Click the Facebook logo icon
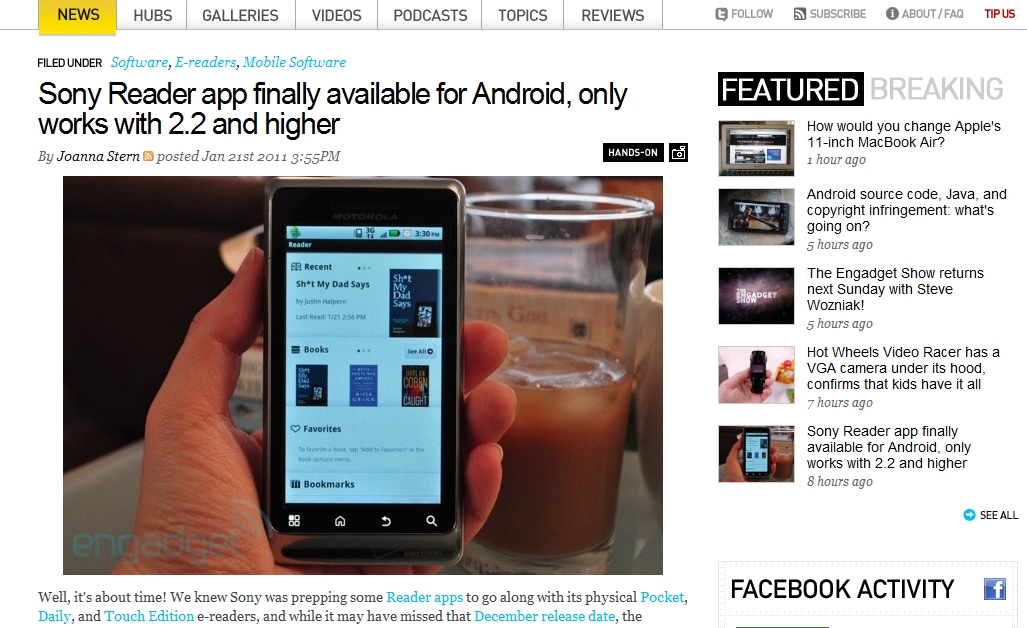 pos(995,589)
